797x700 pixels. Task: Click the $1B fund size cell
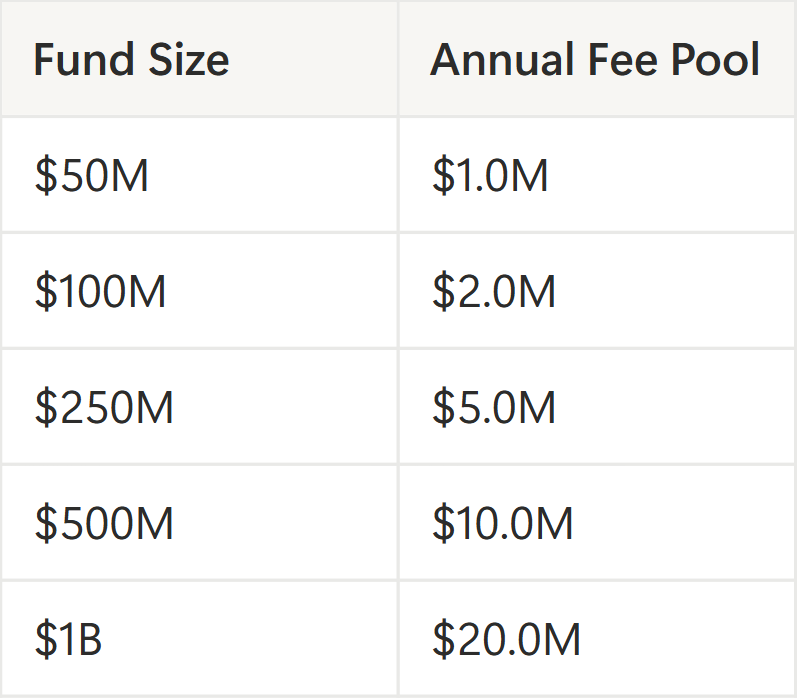click(x=69, y=641)
